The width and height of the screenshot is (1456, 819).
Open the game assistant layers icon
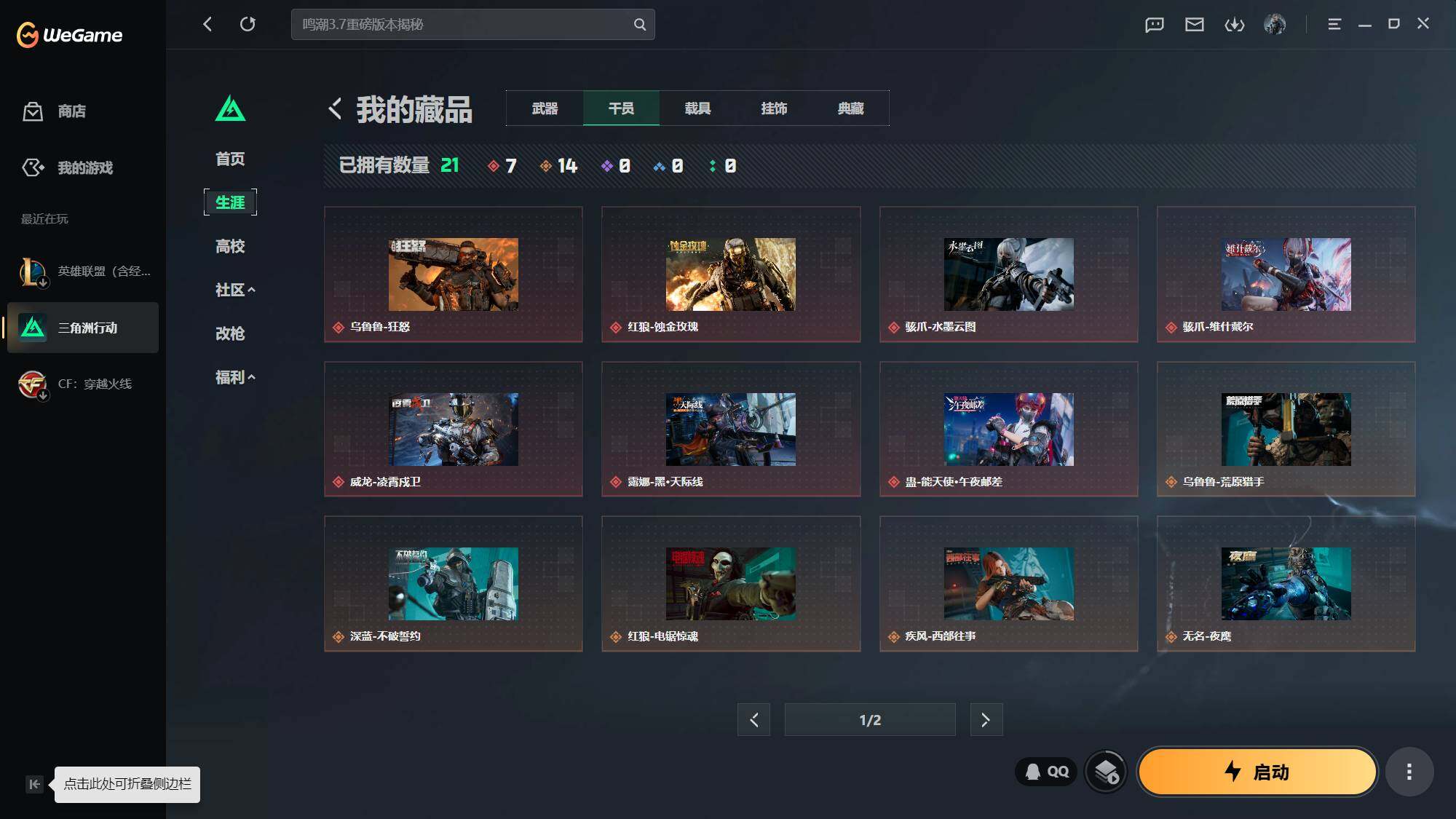(1106, 772)
